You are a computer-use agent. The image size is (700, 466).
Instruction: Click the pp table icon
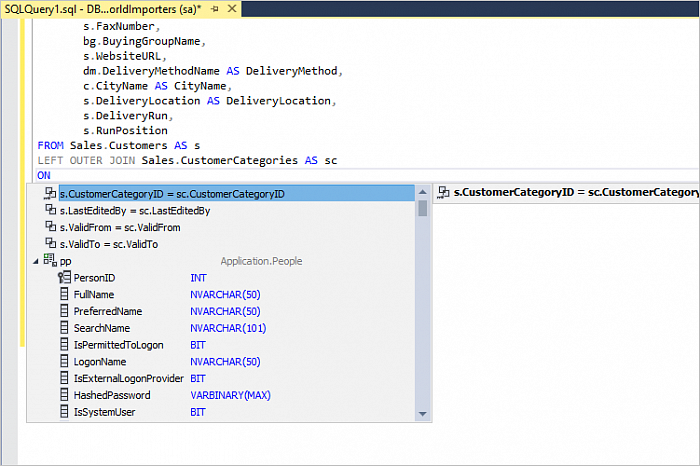pos(50,261)
